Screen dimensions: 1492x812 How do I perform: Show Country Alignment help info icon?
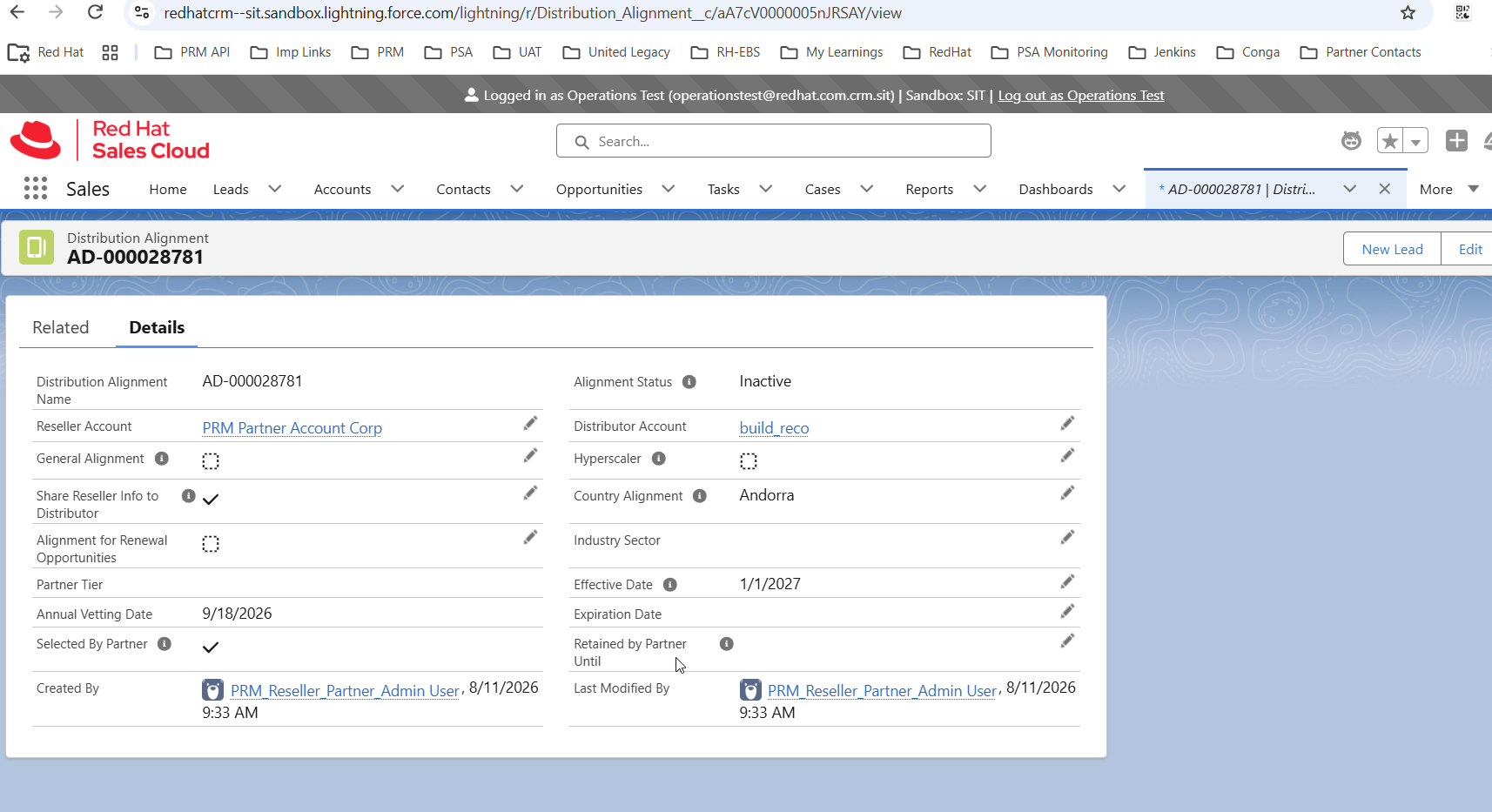click(700, 496)
